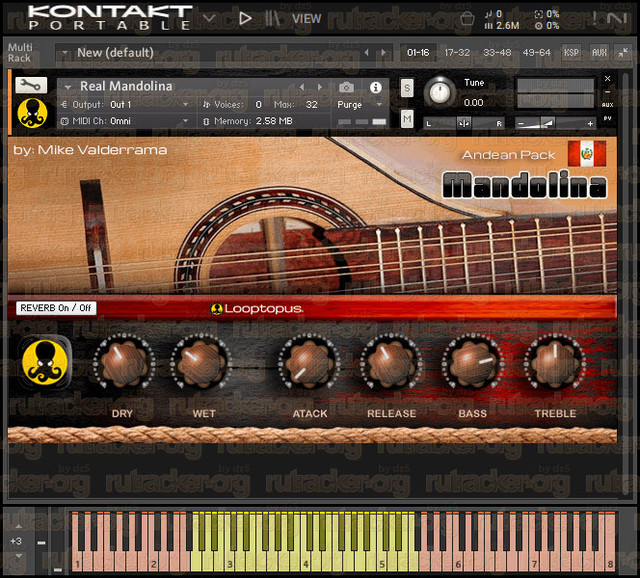Click the volume minus icon

pos(520,123)
